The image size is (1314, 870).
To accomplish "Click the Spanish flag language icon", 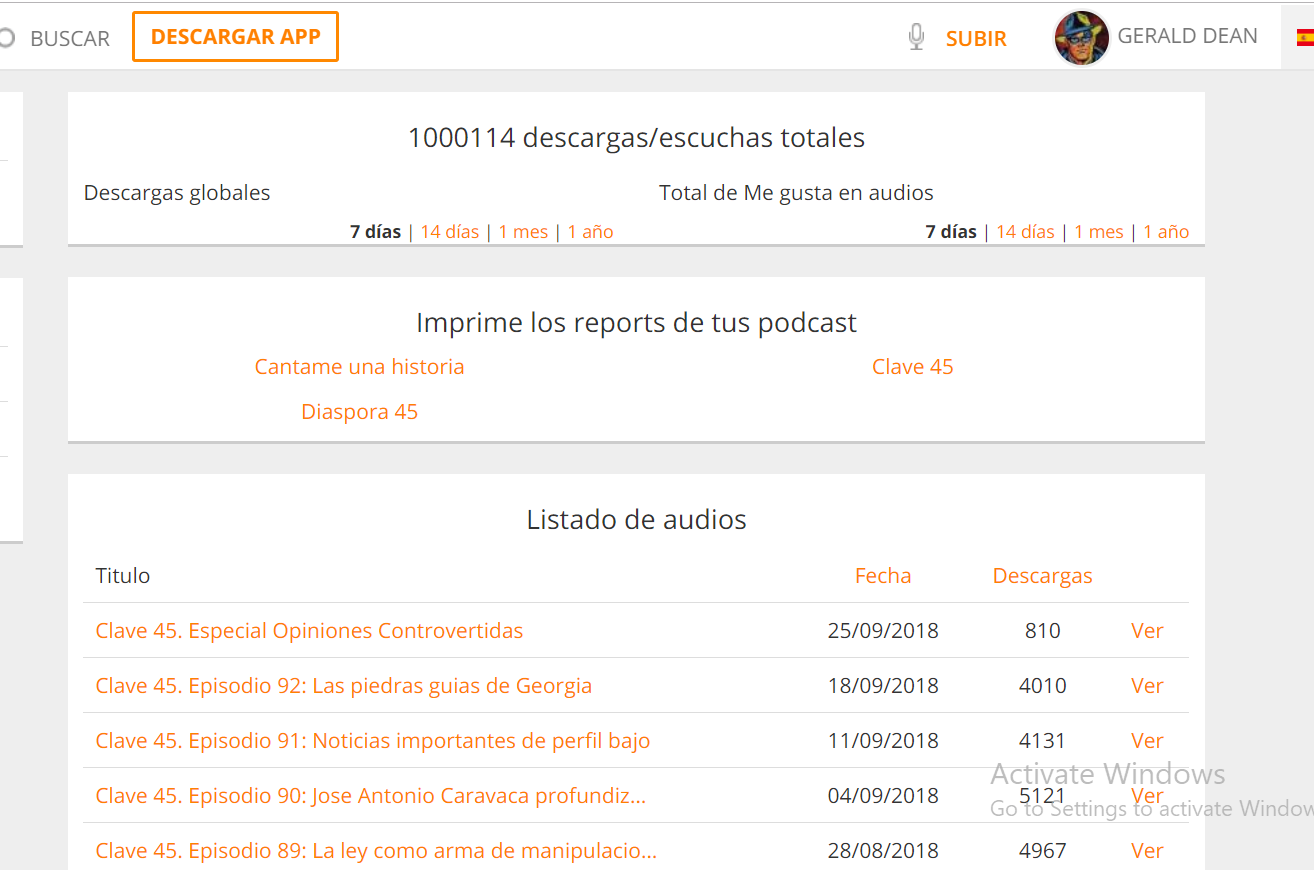I will 1304,38.
